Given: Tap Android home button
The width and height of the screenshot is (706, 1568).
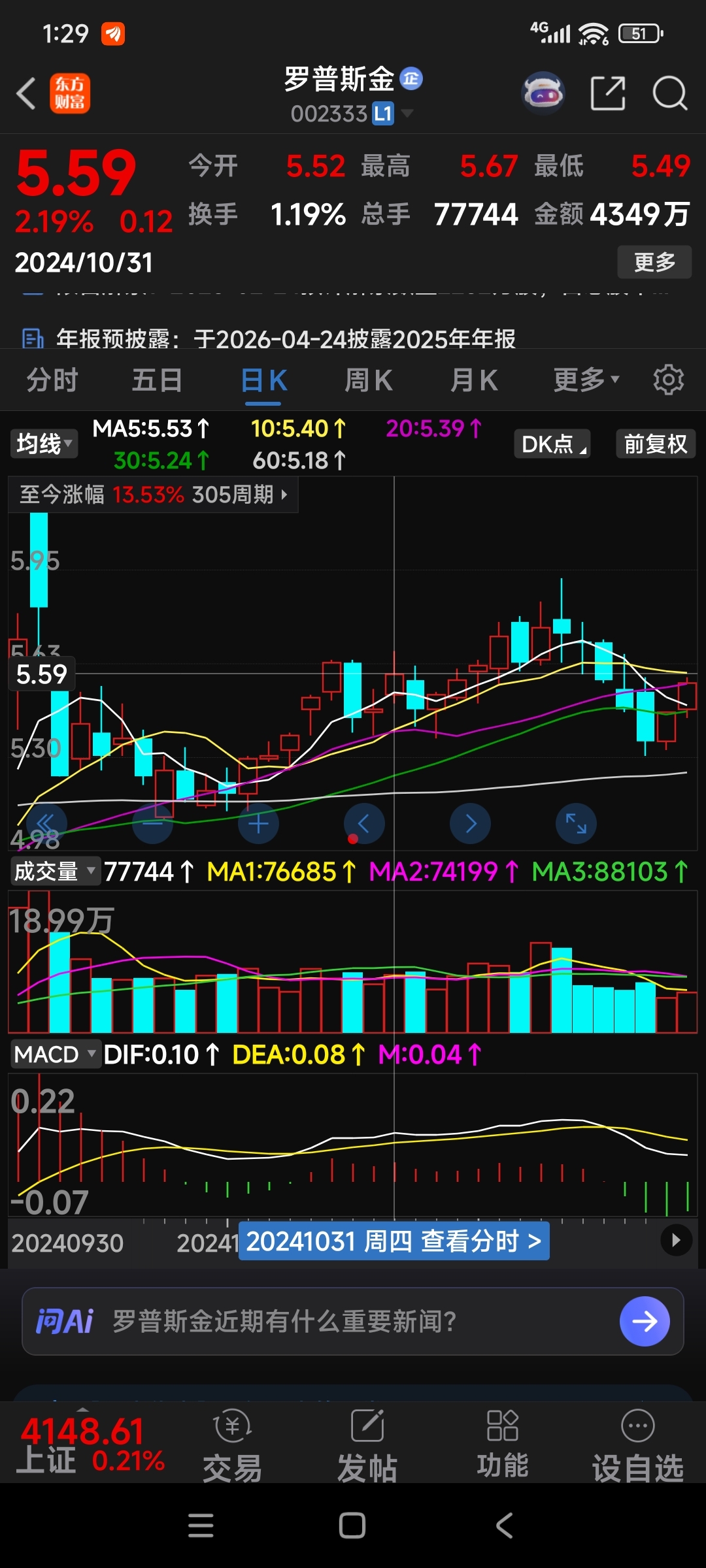Looking at the screenshot, I should click(352, 1526).
